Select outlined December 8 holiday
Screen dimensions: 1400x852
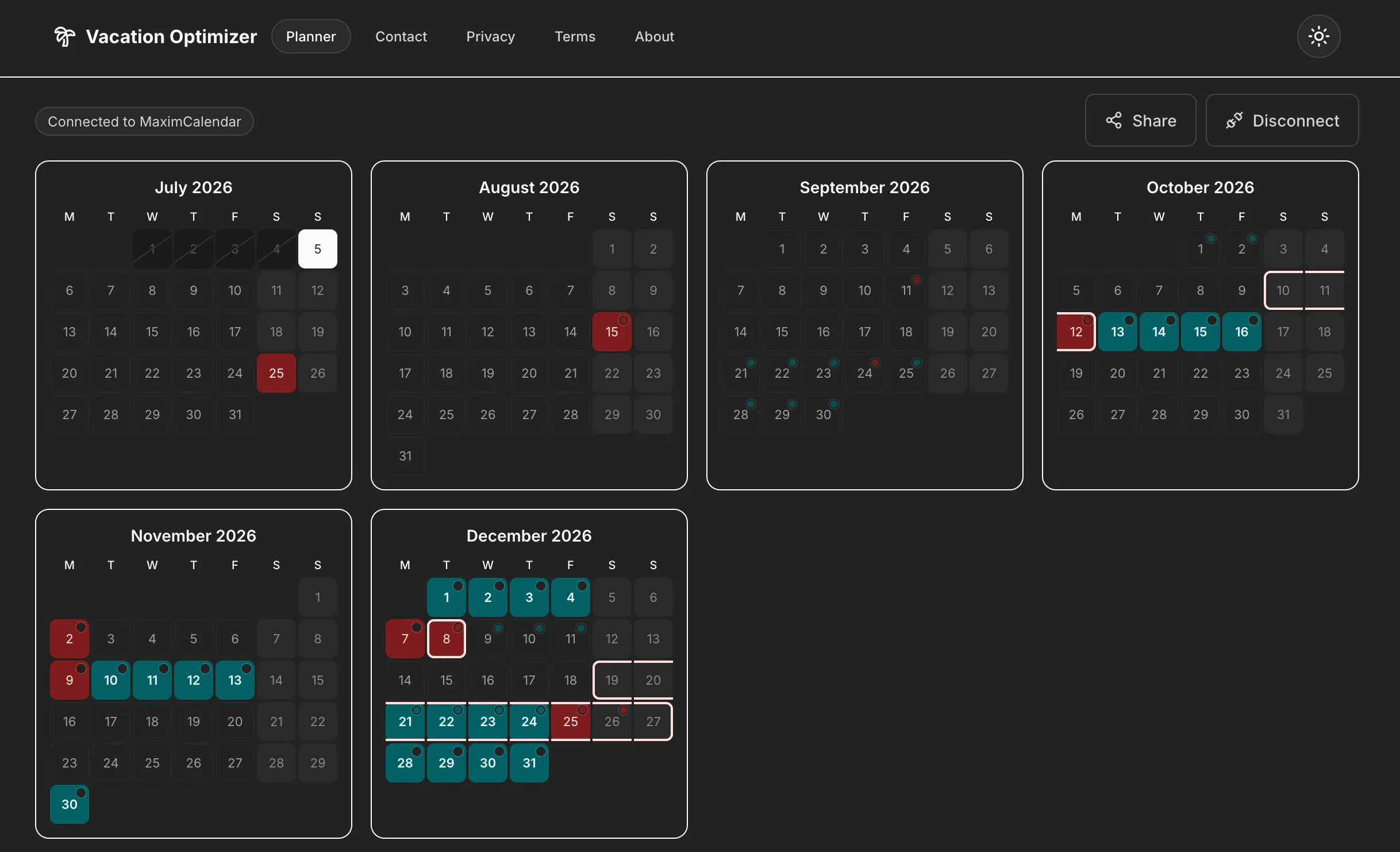tap(447, 639)
